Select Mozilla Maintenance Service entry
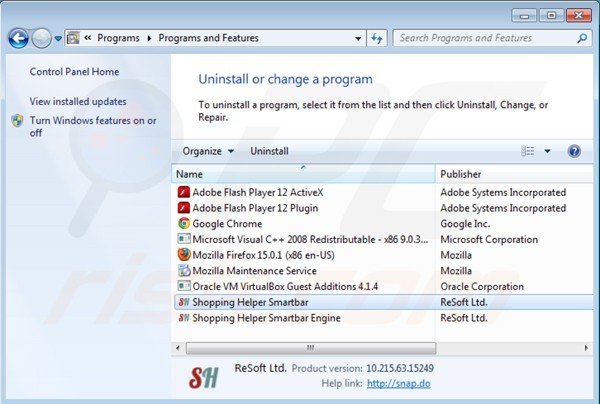 click(x=254, y=270)
